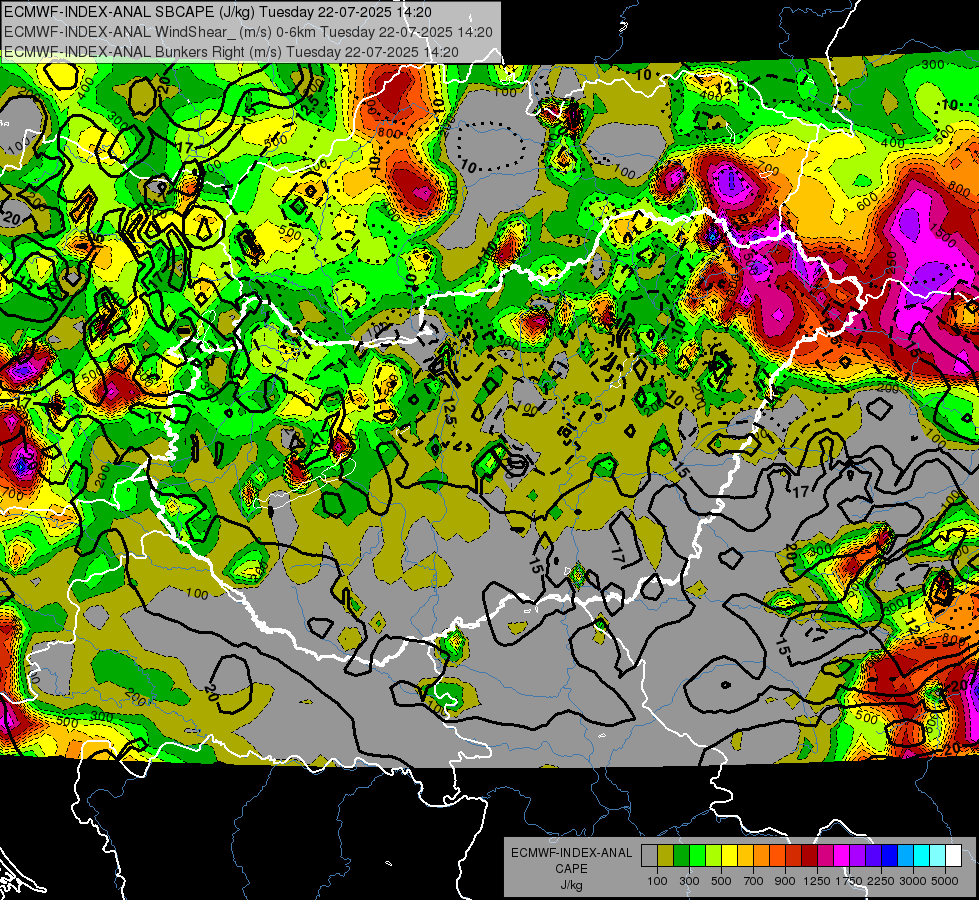Select the brick red swatch starting at 900

794,856
